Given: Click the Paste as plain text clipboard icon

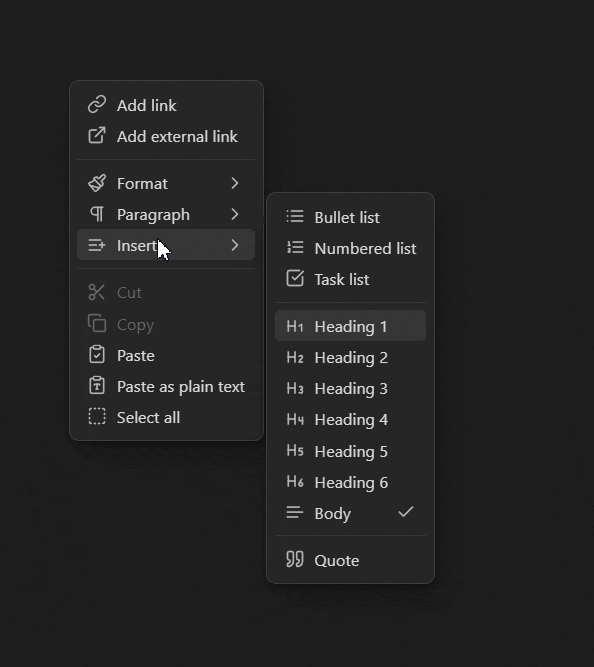Looking at the screenshot, I should (97, 386).
